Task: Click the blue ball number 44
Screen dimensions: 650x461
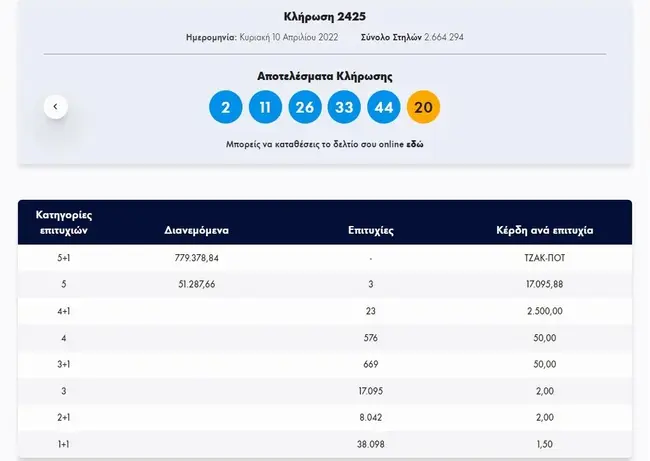Action: point(384,107)
